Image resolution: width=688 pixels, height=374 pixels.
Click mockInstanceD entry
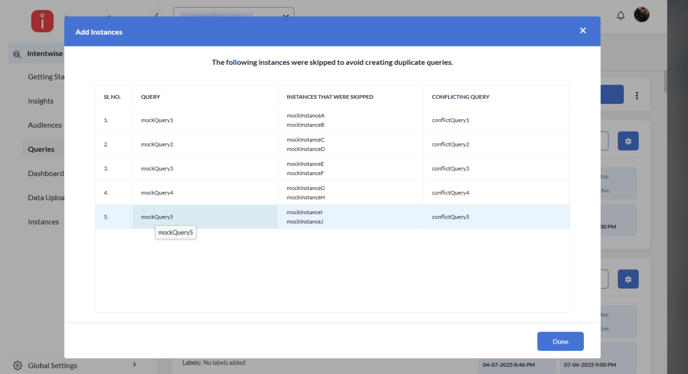[305, 149]
